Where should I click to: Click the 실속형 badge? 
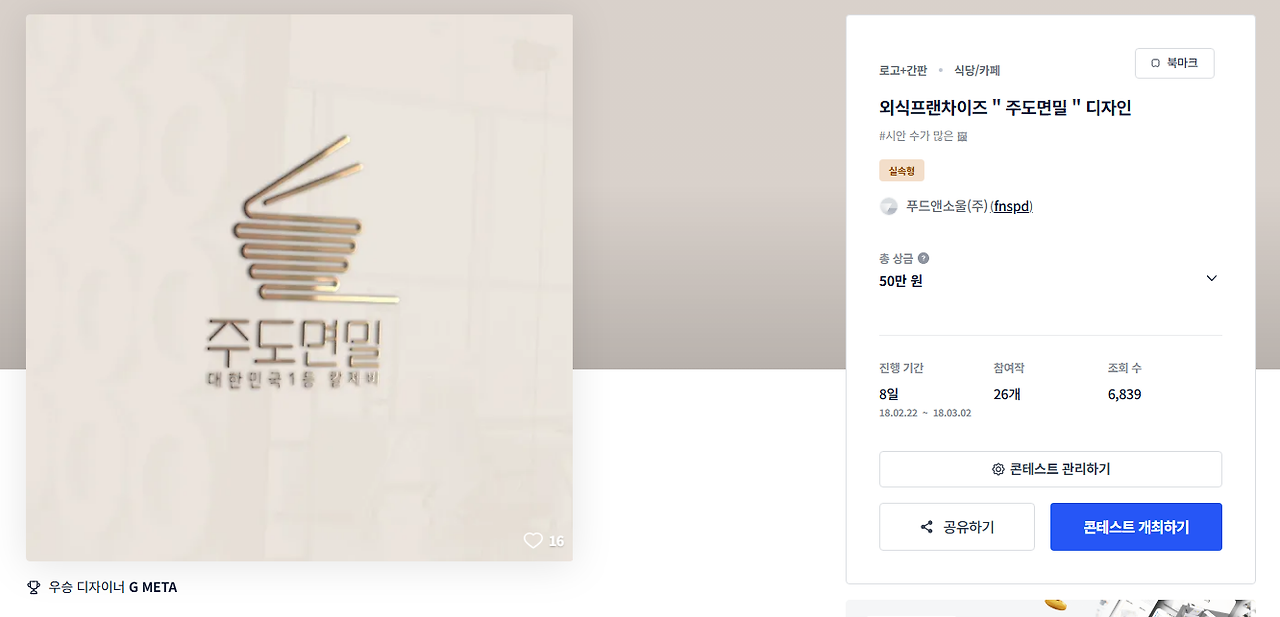[x=902, y=171]
